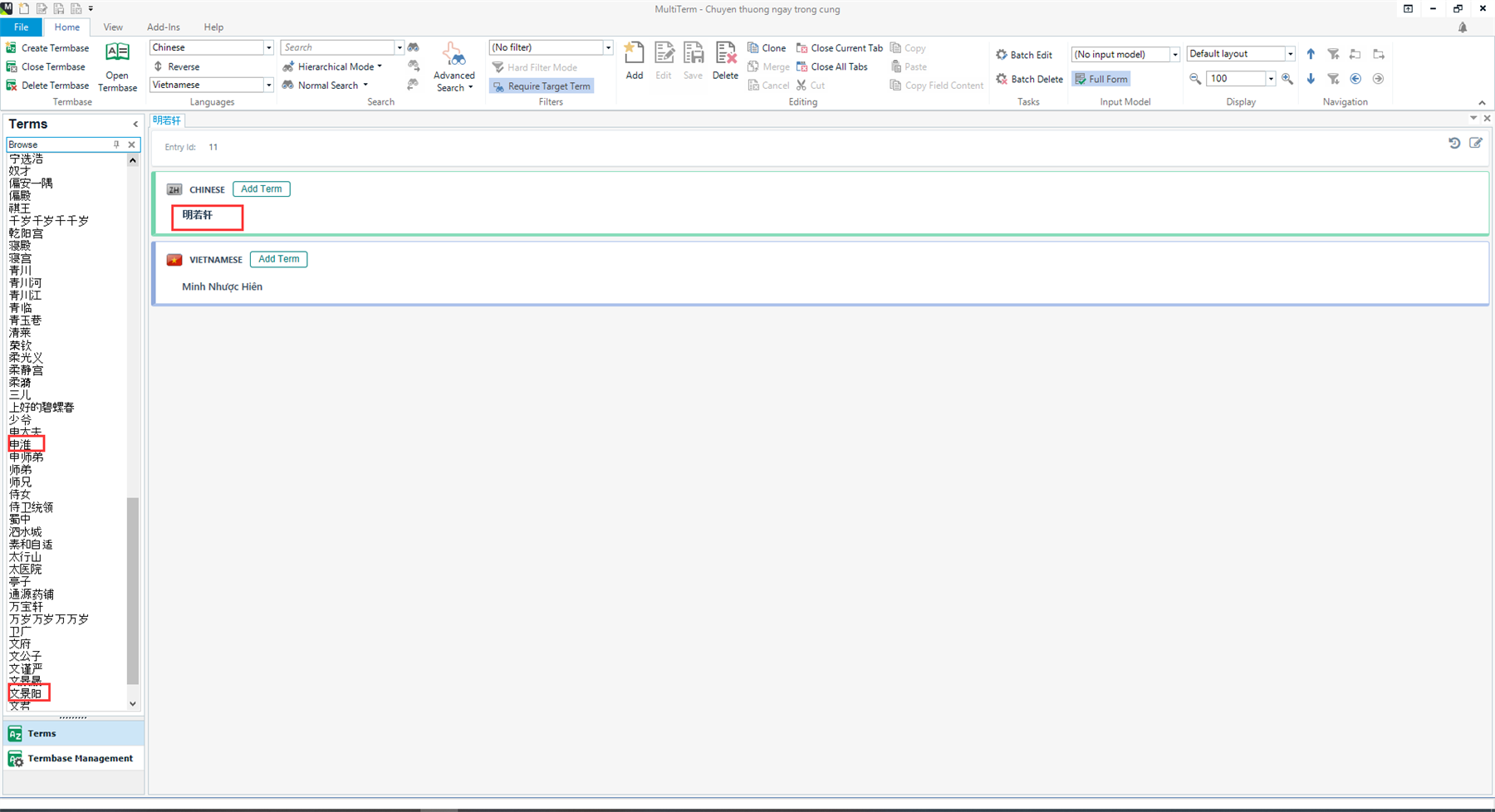
Task: Start Batch Delete task
Action: 1029,79
